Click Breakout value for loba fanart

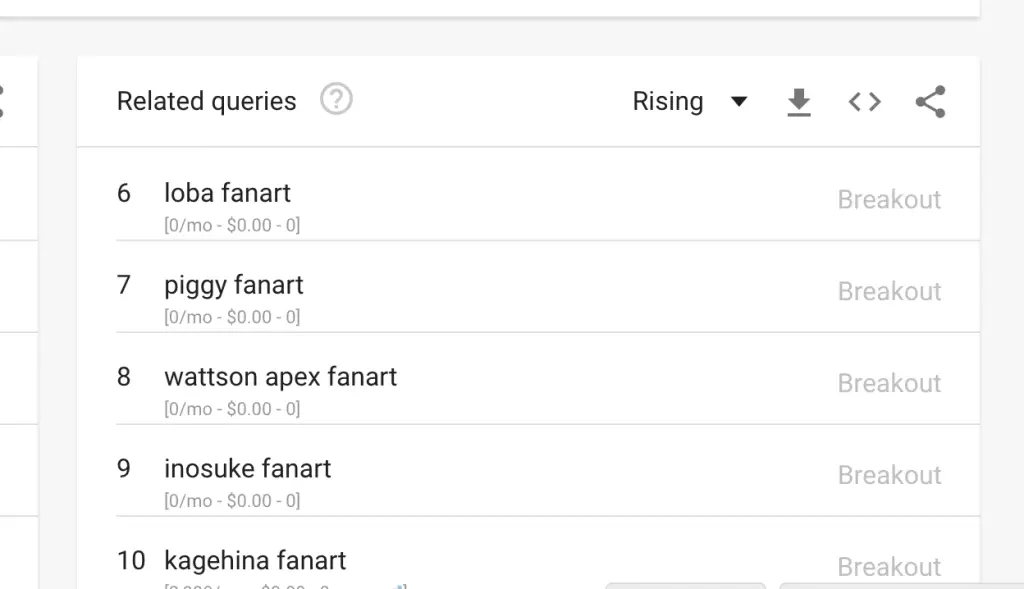[889, 200]
